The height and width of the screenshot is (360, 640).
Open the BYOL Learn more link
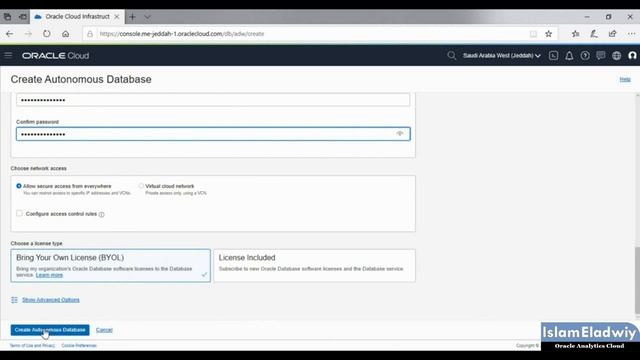[x=49, y=275]
